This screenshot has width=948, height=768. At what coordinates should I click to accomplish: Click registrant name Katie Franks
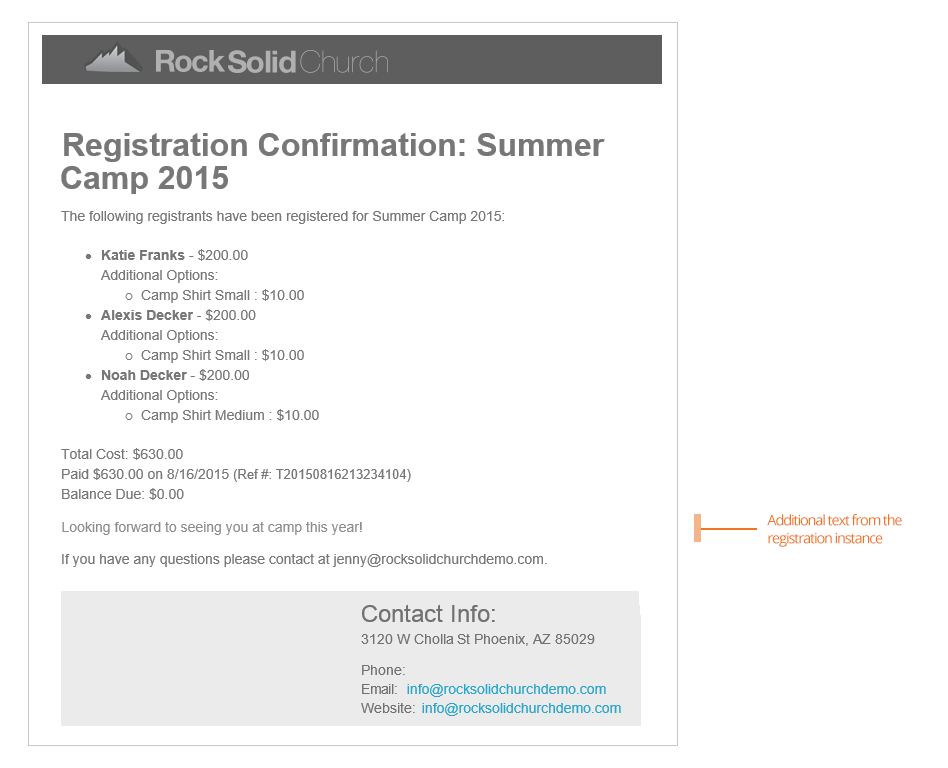coord(143,255)
